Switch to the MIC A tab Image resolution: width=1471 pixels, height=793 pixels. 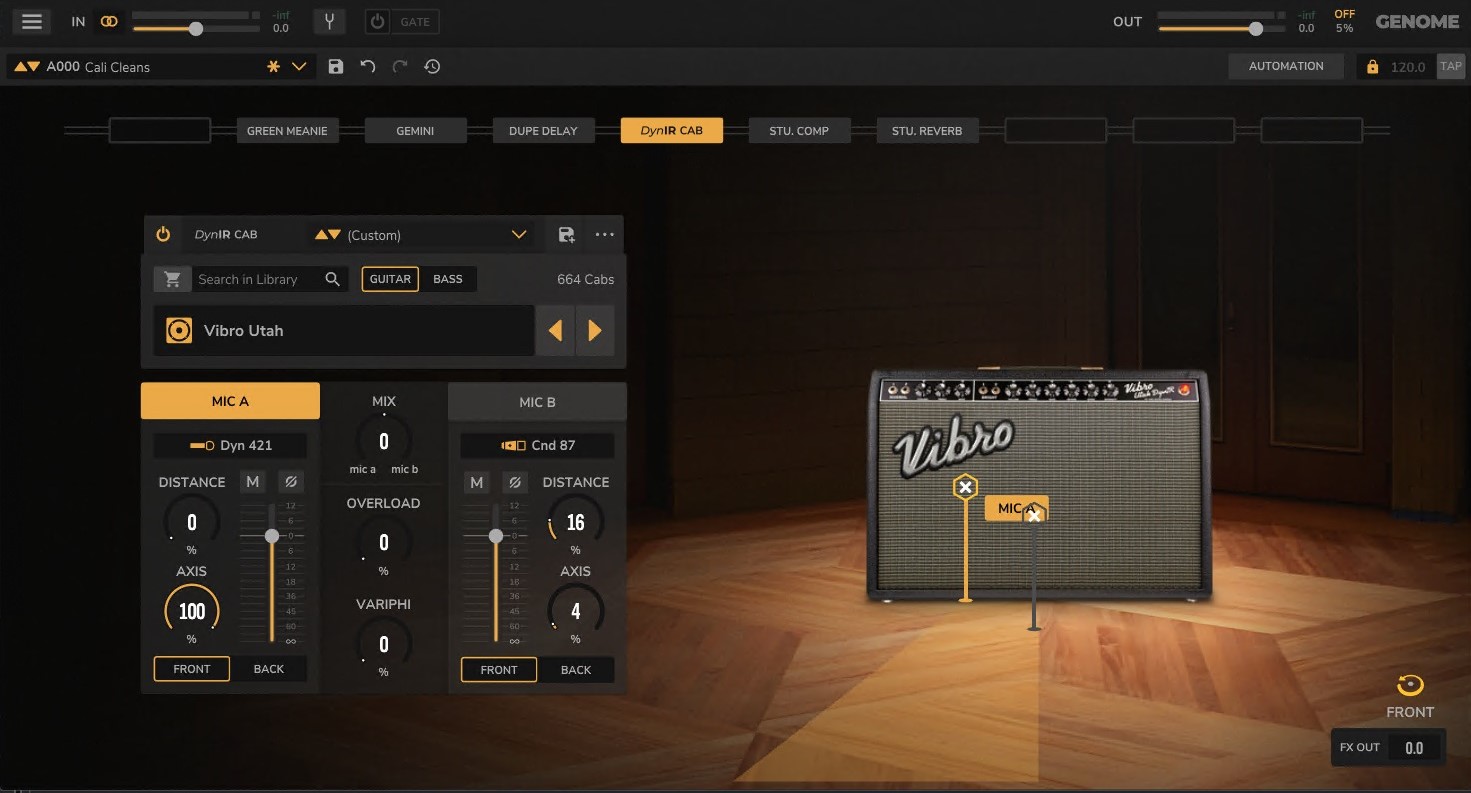coord(230,401)
